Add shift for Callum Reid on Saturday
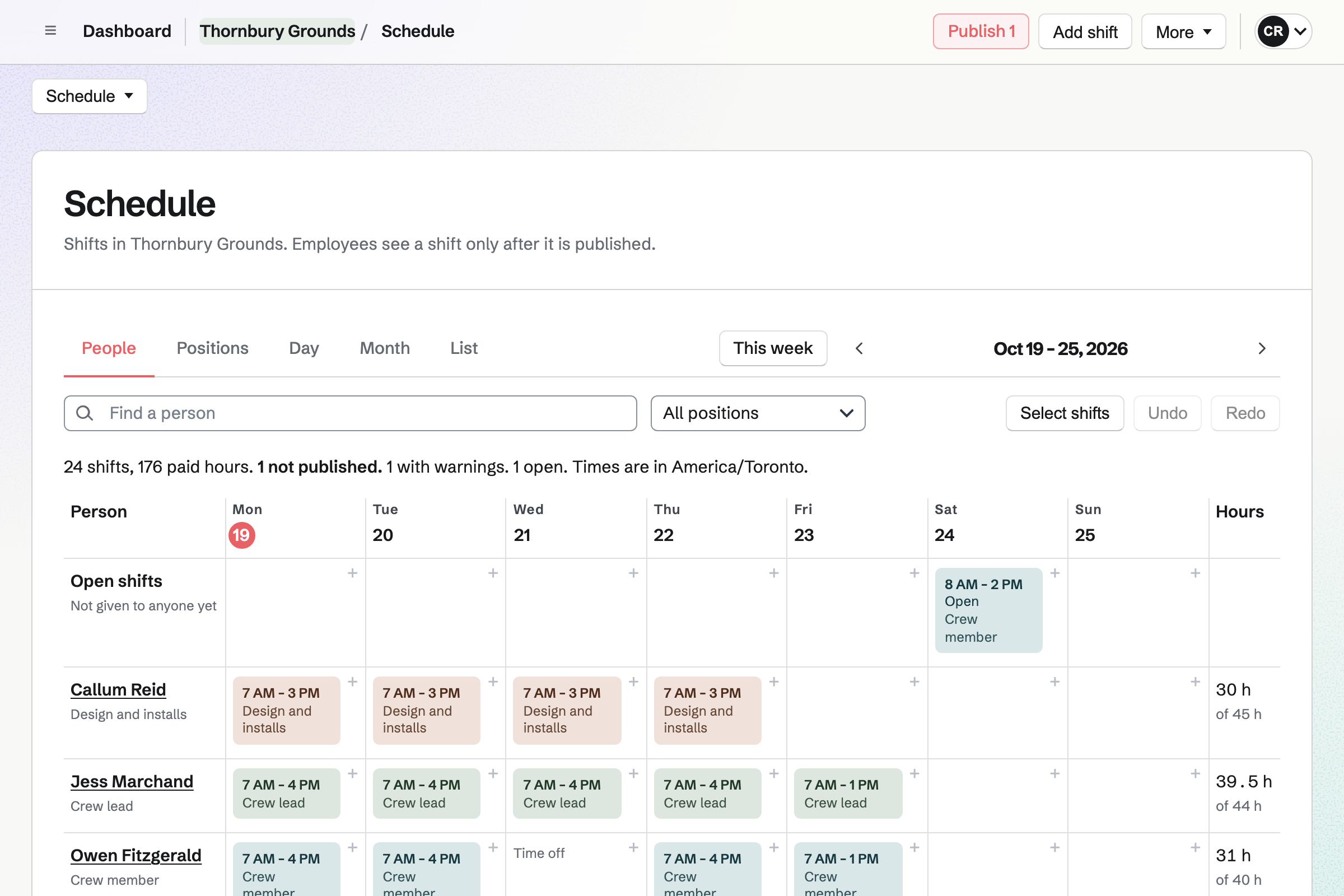Viewport: 1344px width, 896px height. coord(1055,682)
